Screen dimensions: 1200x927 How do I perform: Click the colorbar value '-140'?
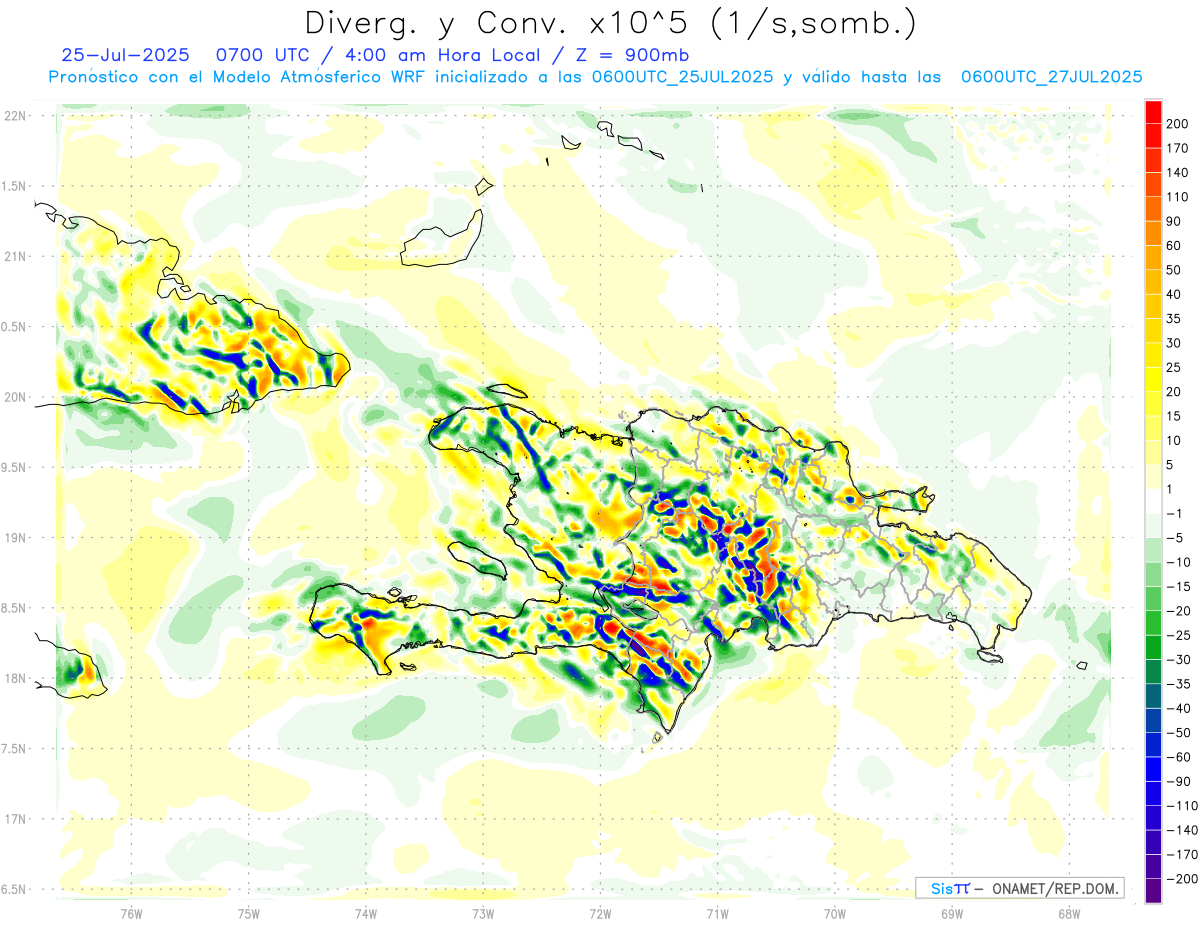[1181, 831]
